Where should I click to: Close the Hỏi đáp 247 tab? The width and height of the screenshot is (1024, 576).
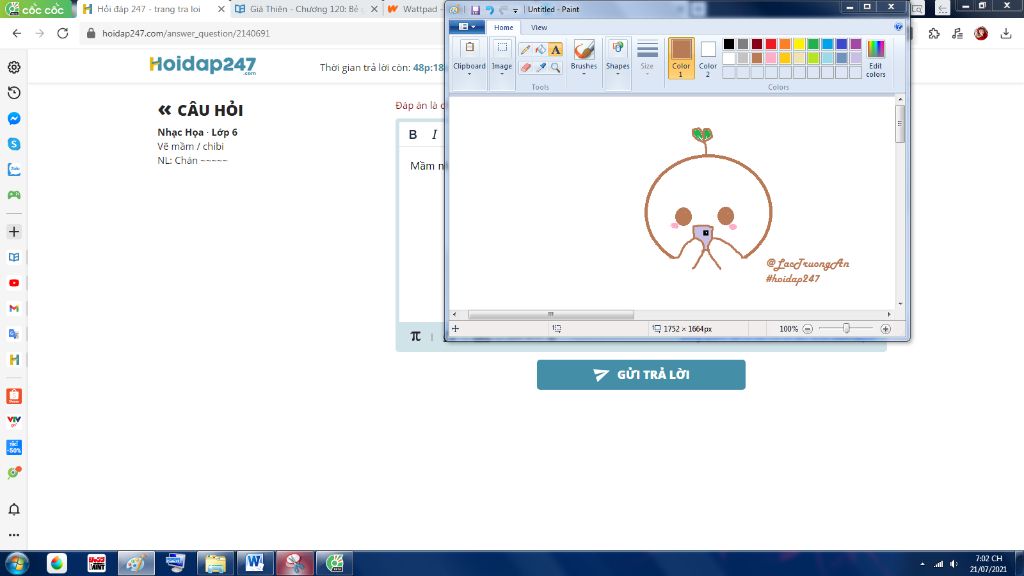(x=221, y=9)
